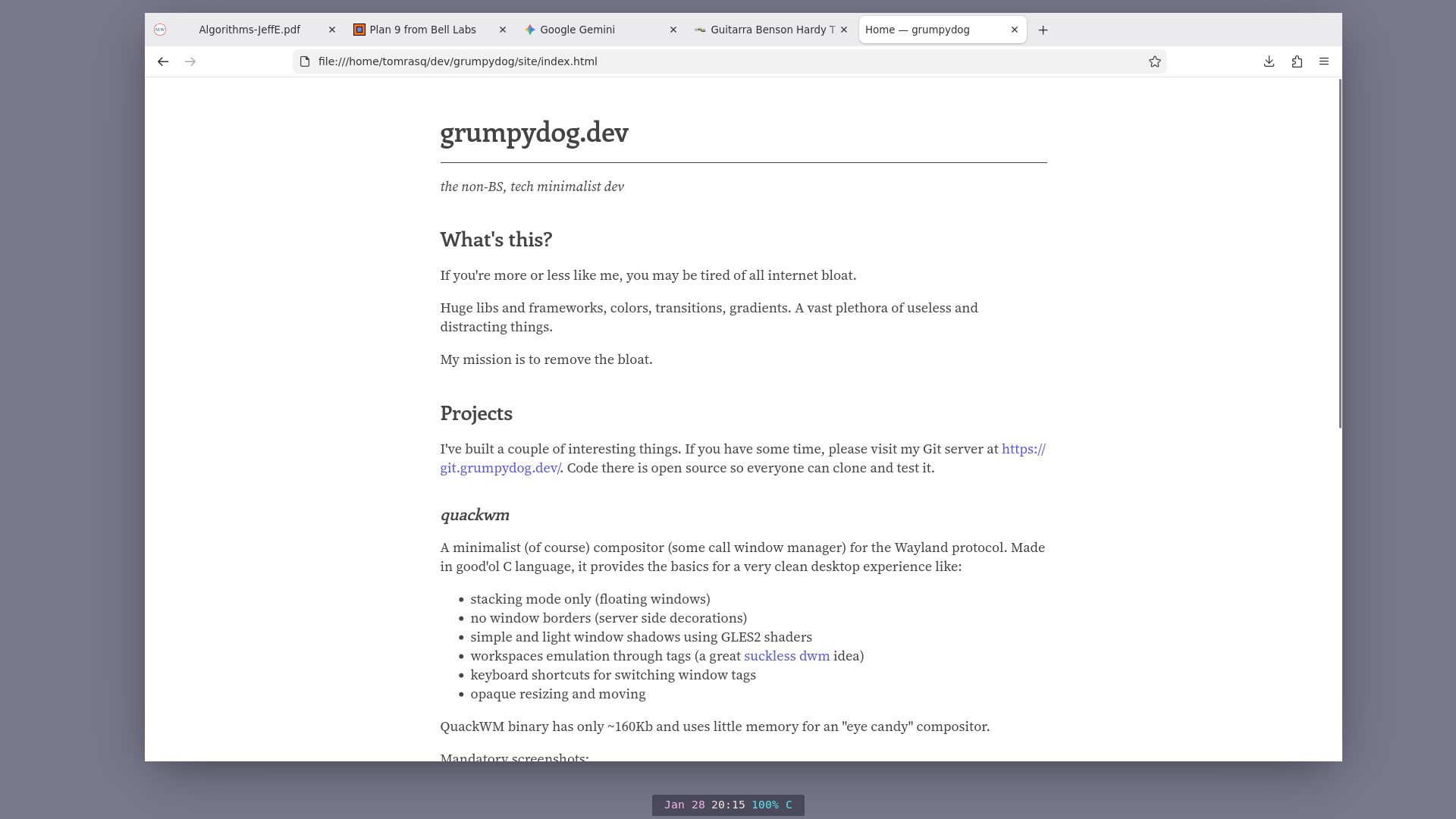Close the Algorithms-JeffE.pdf tab
Viewport: 1456px width, 819px height.
pos(331,30)
